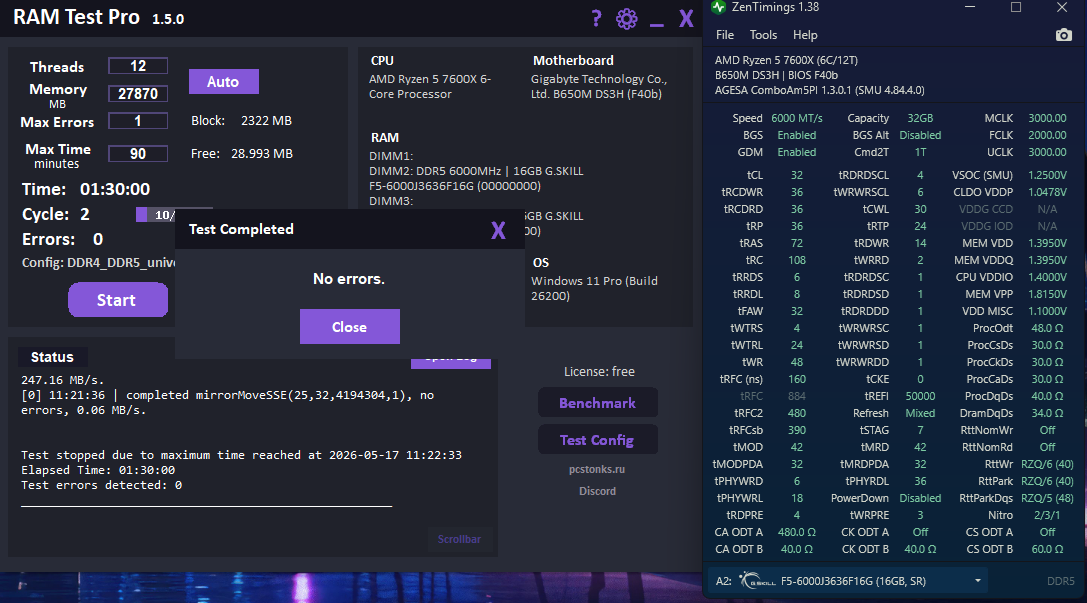Open Test Config
Image resolution: width=1087 pixels, height=603 pixels.
598,439
